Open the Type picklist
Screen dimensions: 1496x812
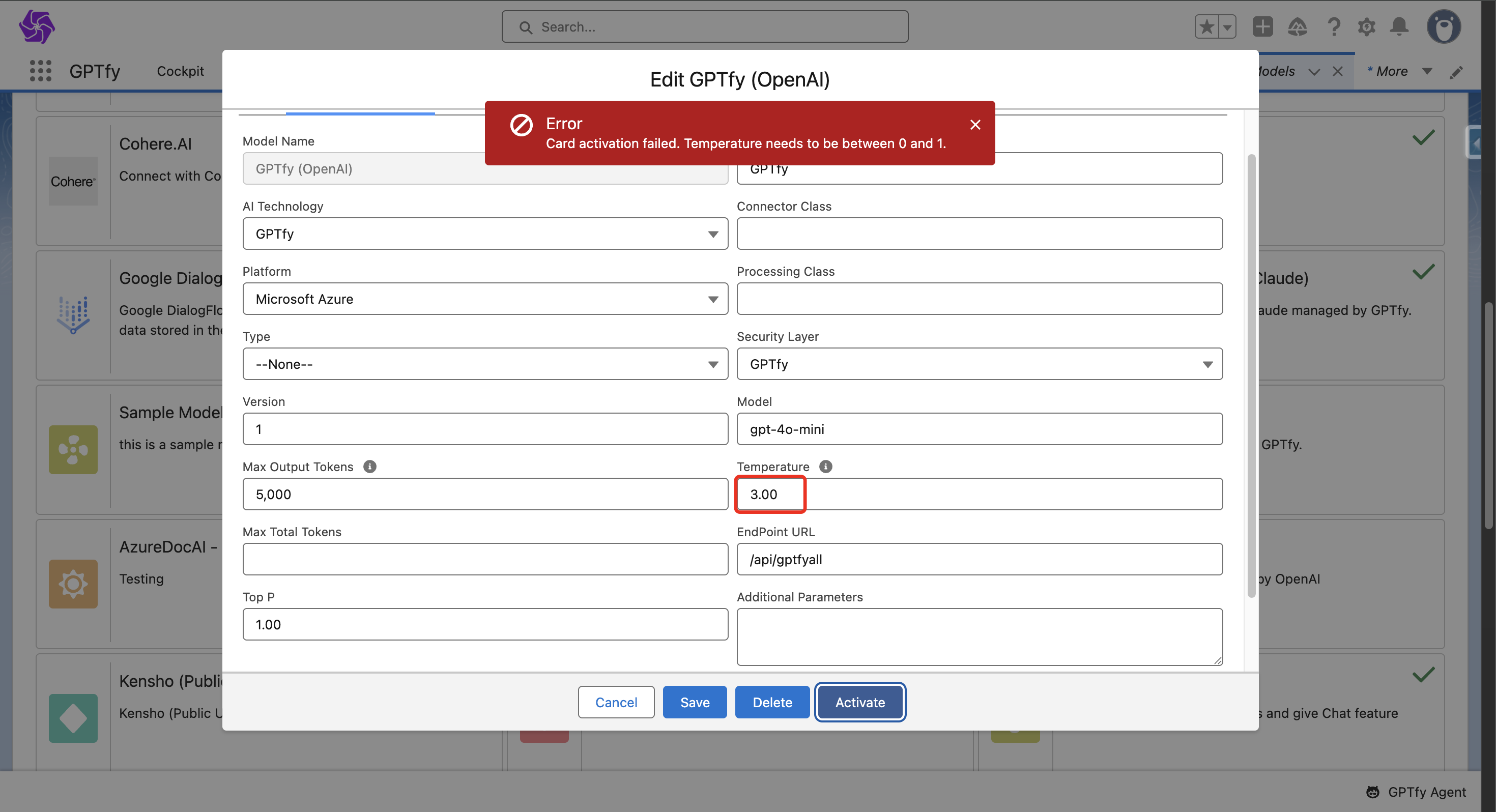point(485,364)
